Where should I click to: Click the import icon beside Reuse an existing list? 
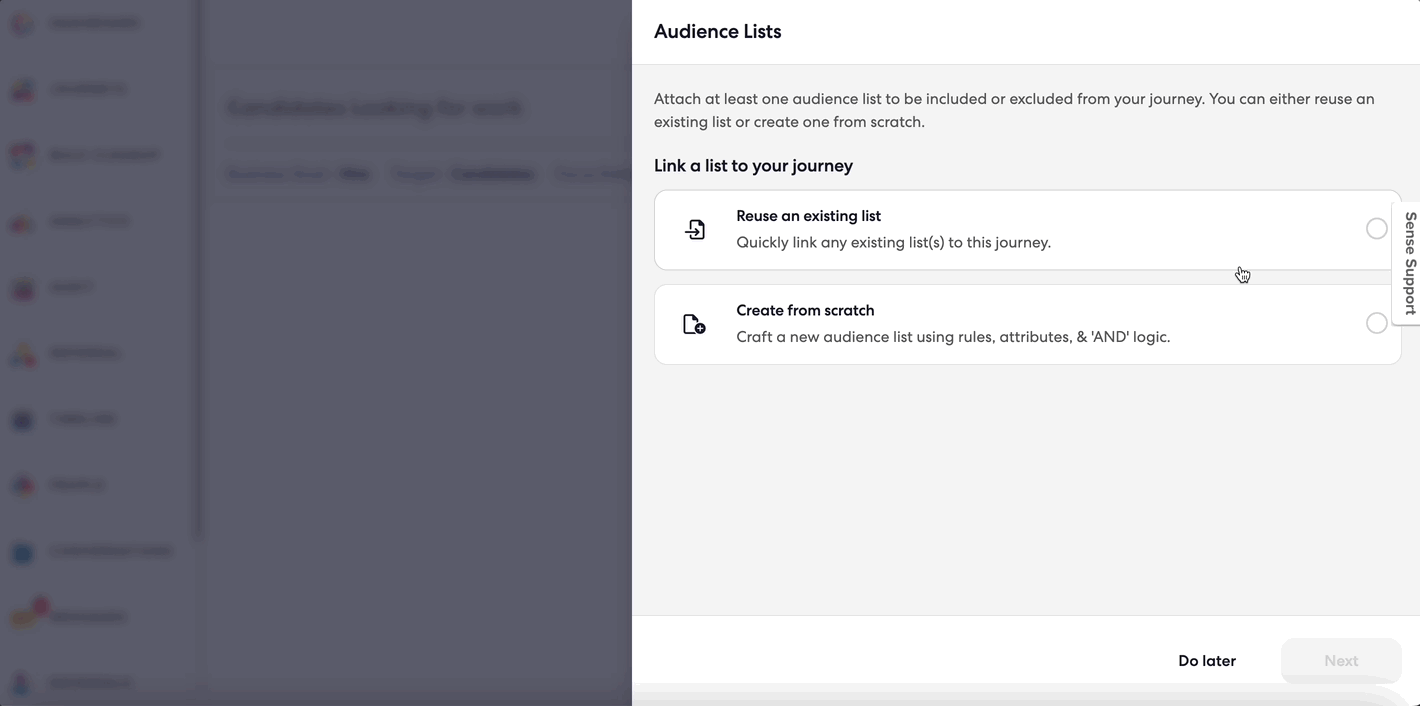pyautogui.click(x=695, y=229)
